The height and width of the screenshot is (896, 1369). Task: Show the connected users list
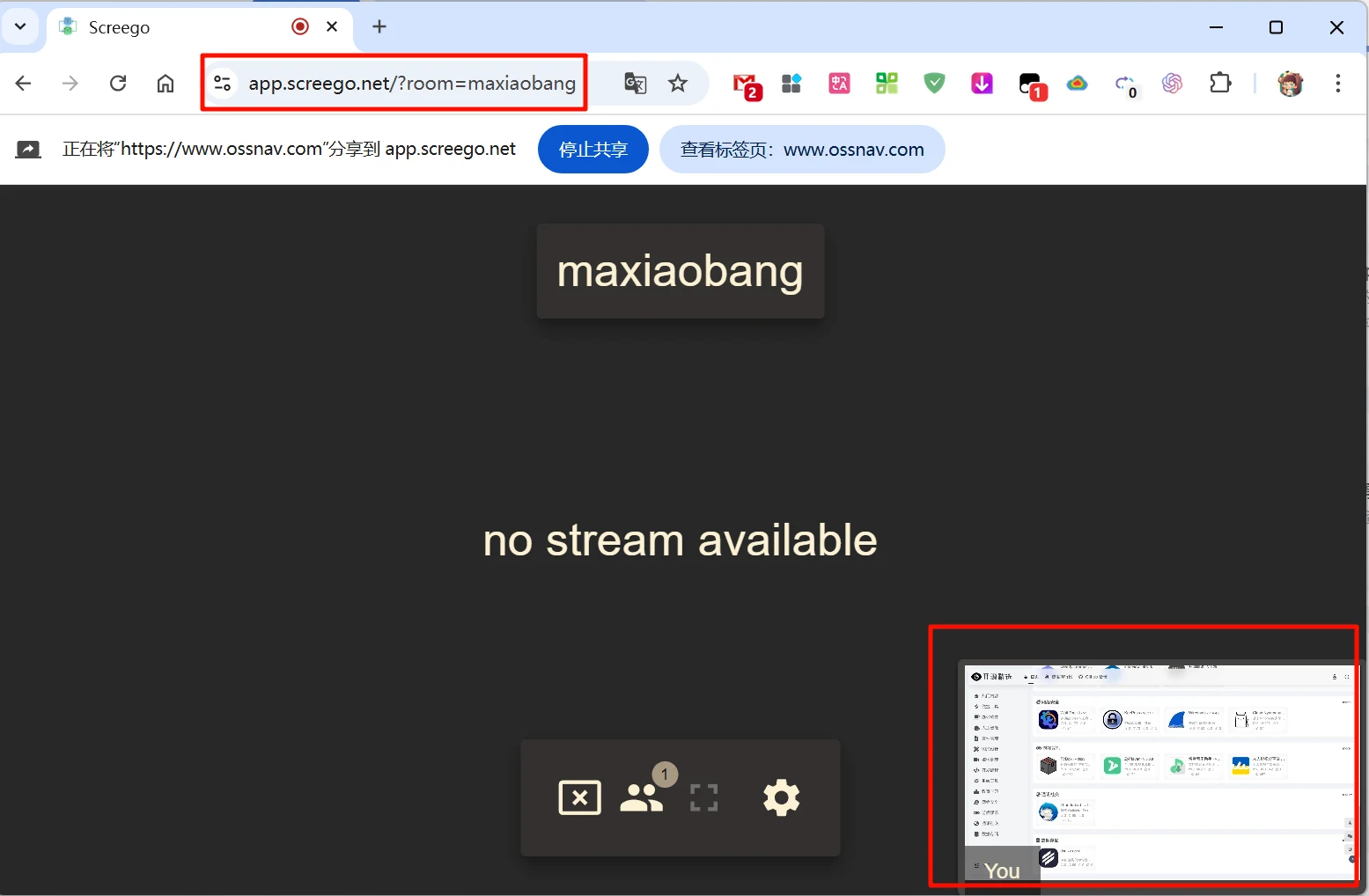pos(642,797)
